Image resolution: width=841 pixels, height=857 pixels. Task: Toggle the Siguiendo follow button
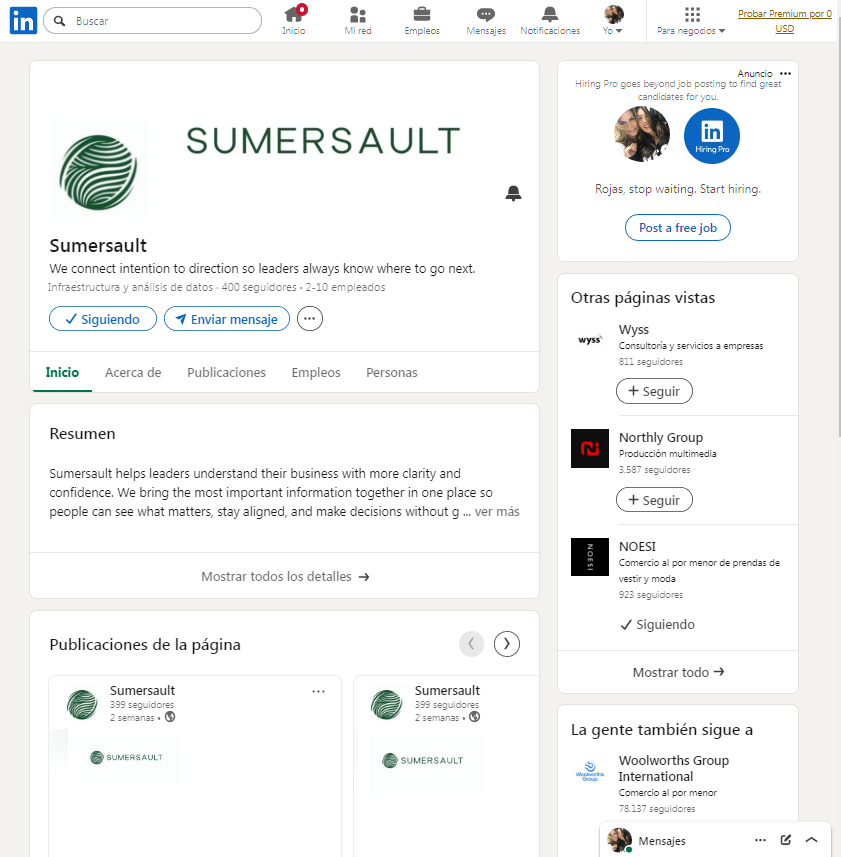tap(103, 319)
